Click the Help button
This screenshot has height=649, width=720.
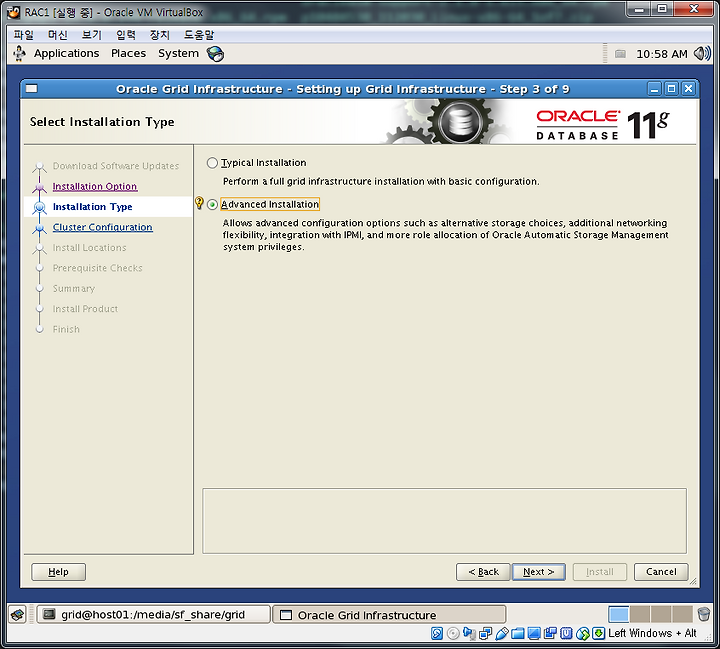(58, 572)
